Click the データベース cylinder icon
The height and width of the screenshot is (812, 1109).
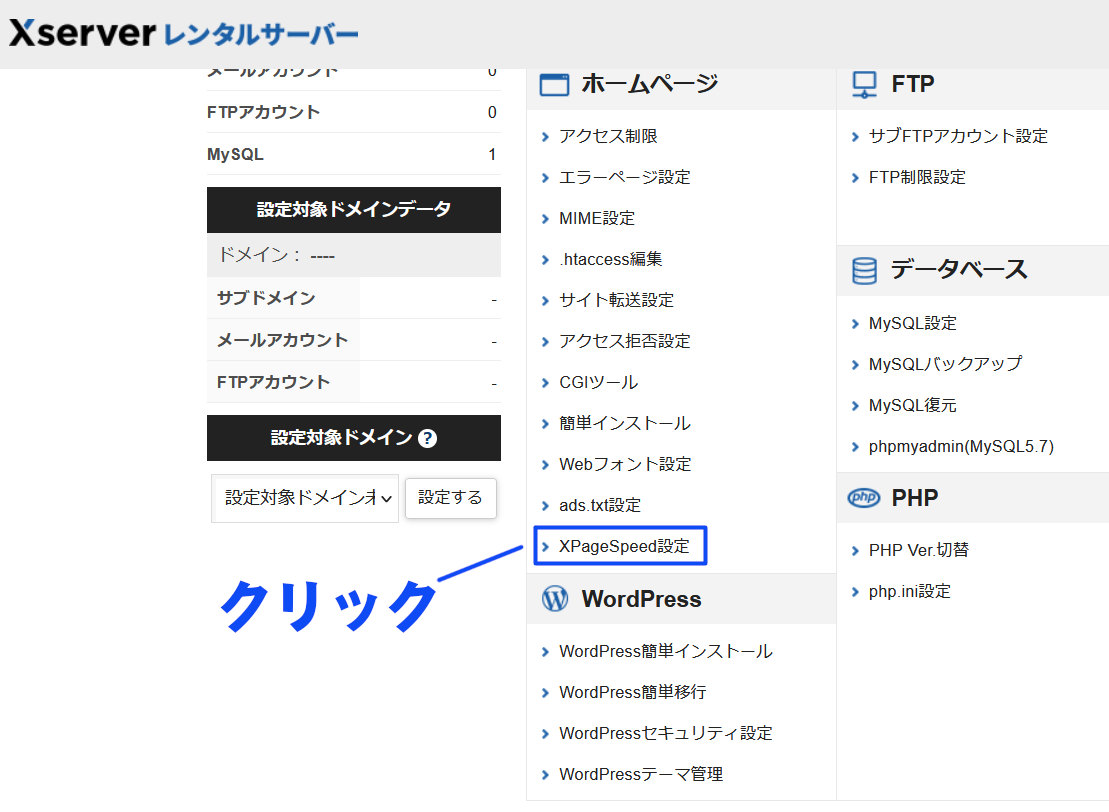[x=864, y=270]
